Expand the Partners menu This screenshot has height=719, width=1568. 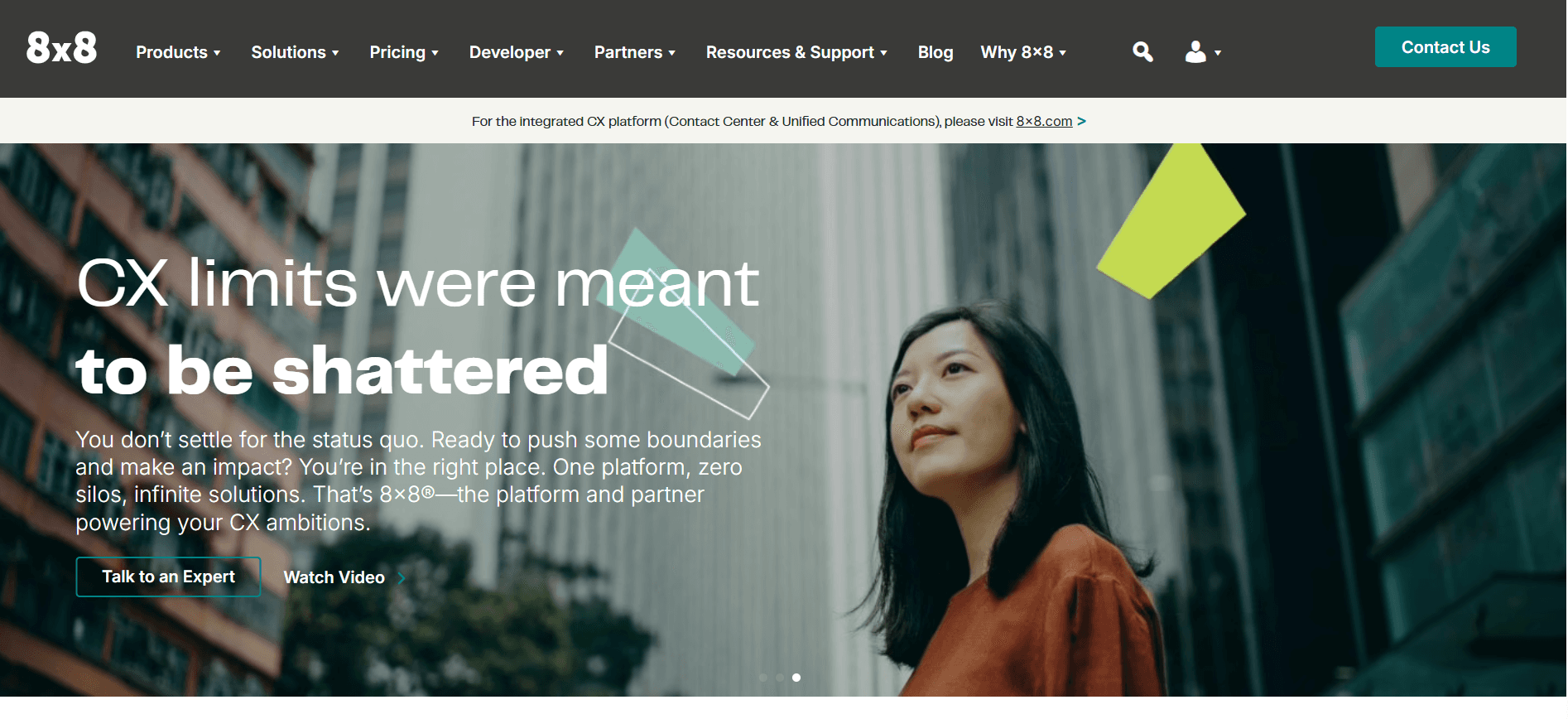point(635,52)
